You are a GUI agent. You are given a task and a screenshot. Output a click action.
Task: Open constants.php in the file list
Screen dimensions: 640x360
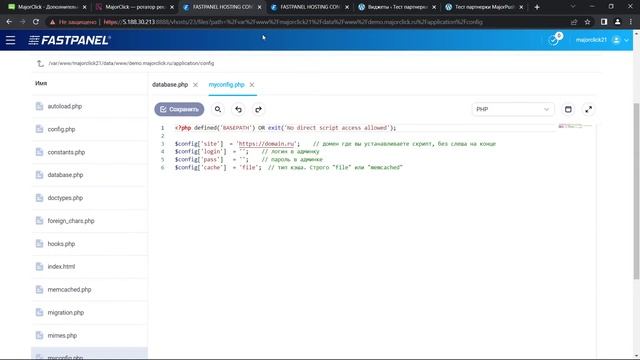point(89,152)
